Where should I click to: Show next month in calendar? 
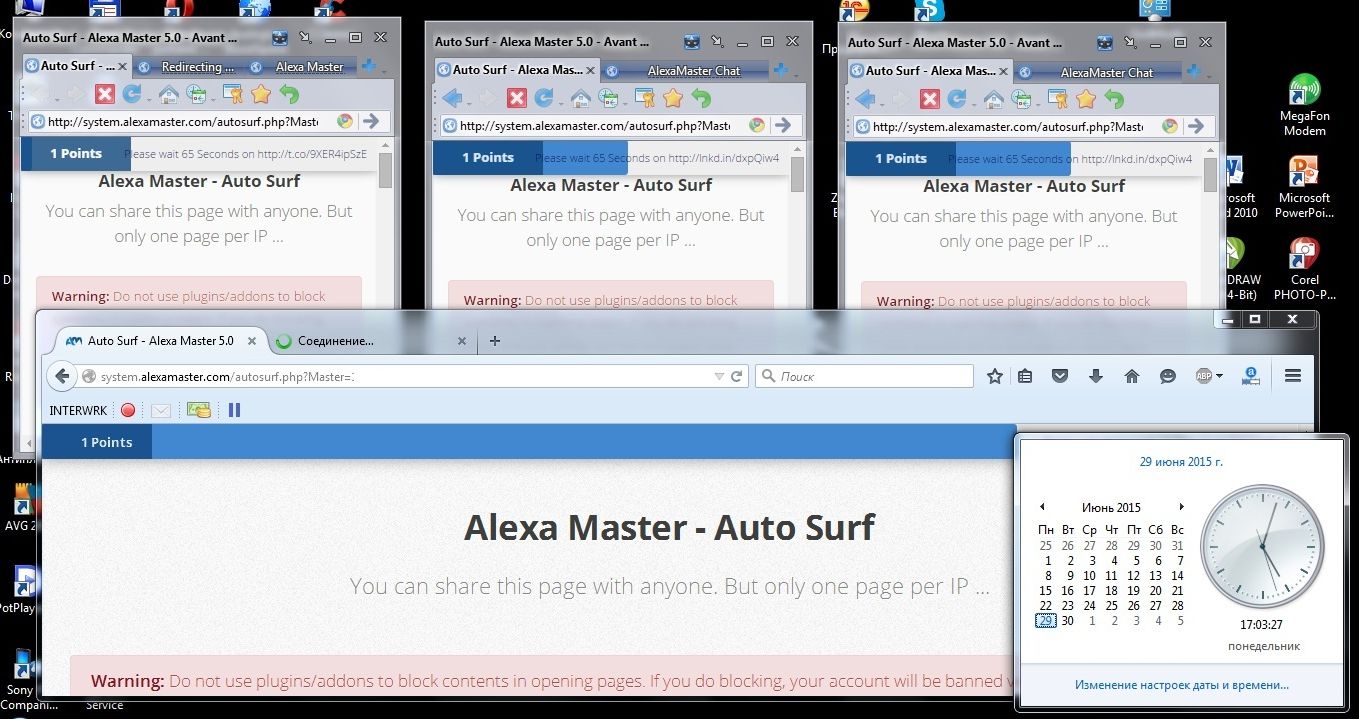pos(1181,507)
